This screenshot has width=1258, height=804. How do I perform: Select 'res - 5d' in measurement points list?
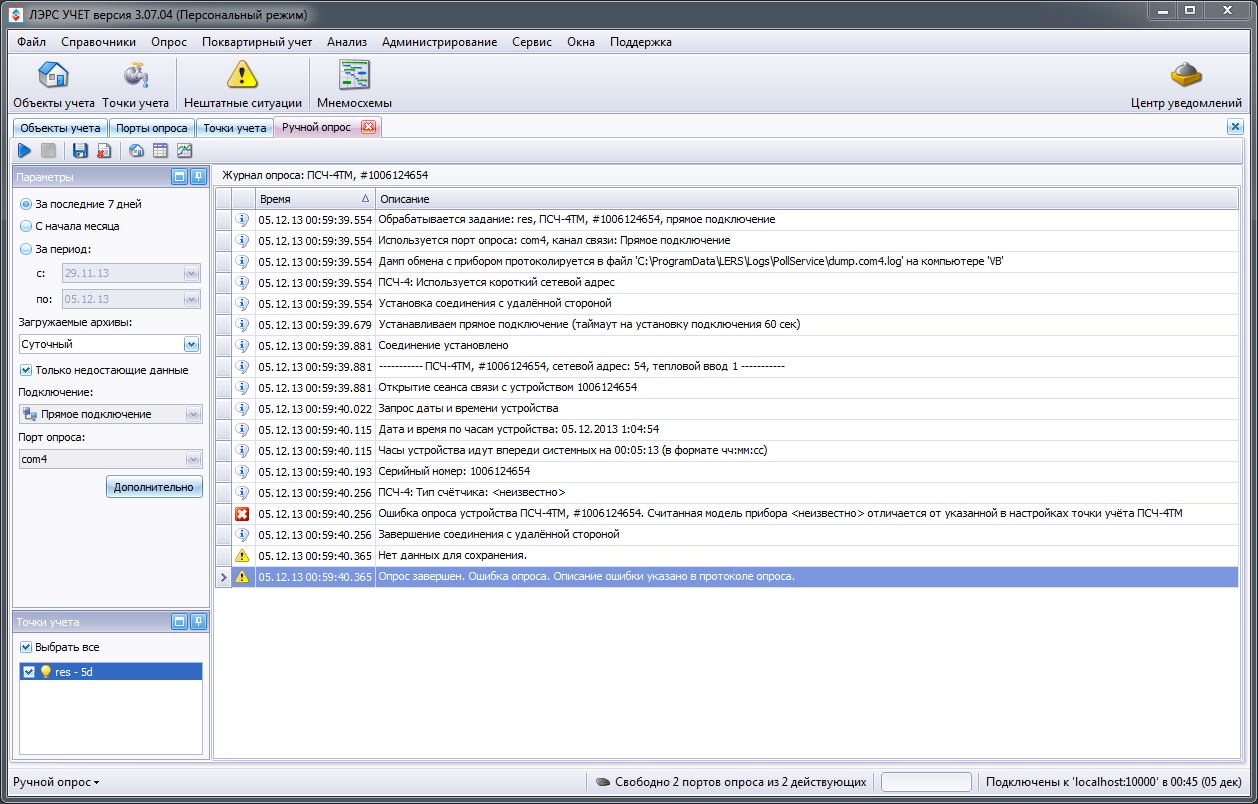pos(111,673)
